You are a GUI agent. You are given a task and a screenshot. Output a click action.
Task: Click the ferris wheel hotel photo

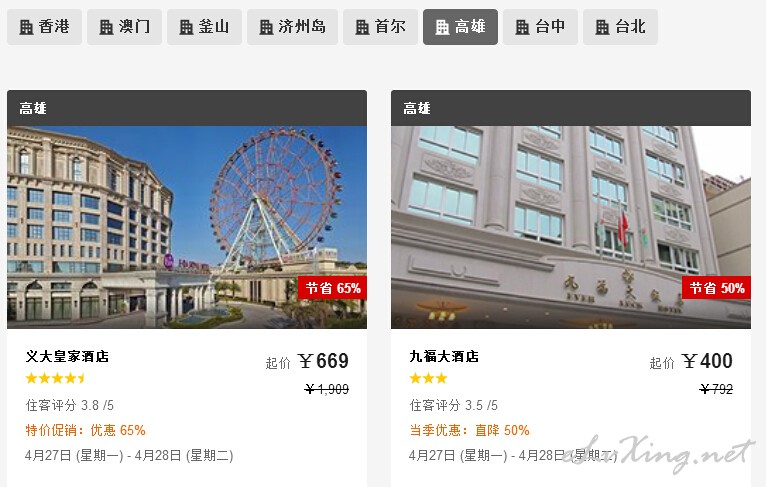tap(187, 227)
